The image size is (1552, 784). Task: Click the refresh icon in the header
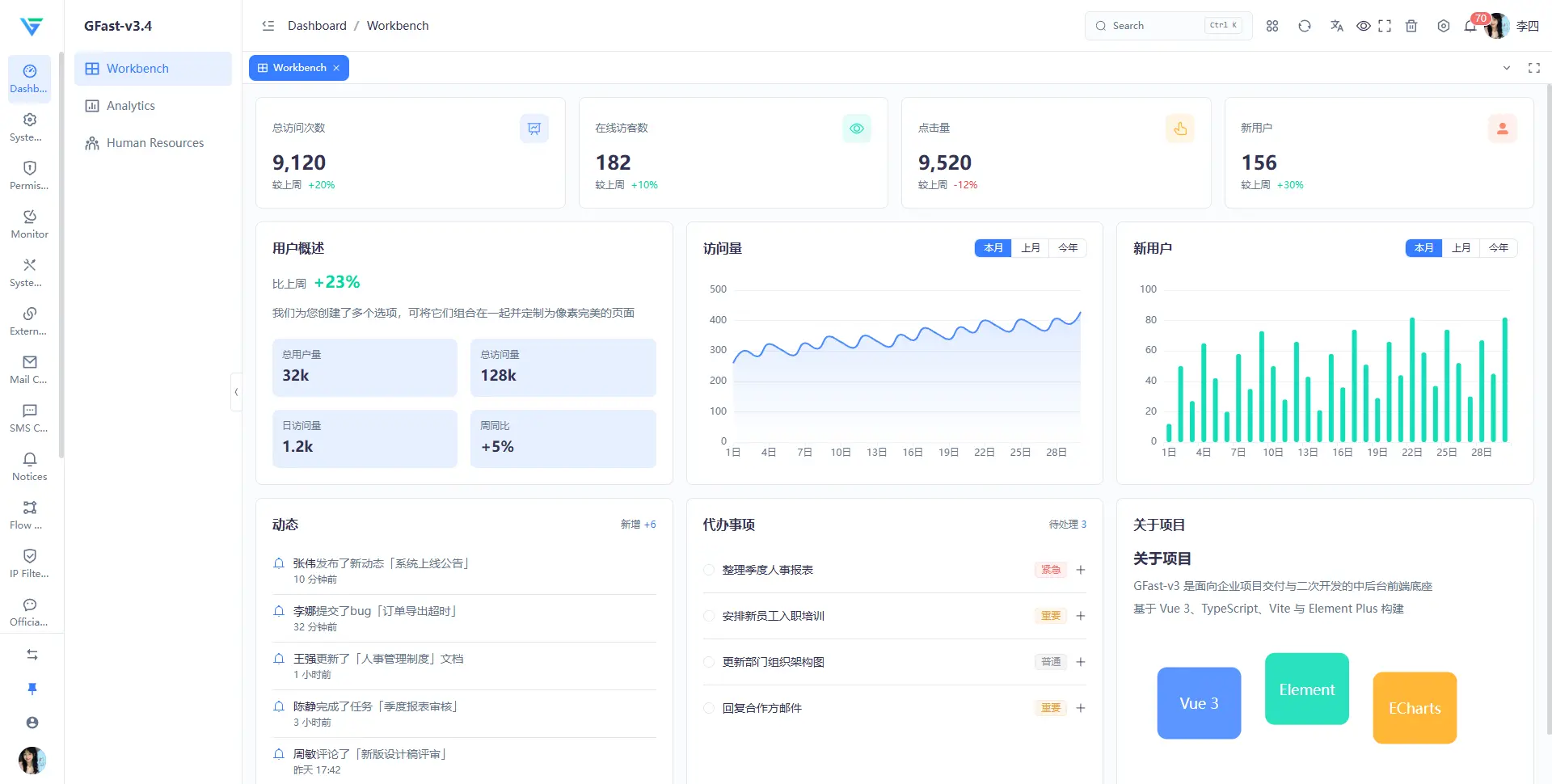coord(1305,26)
